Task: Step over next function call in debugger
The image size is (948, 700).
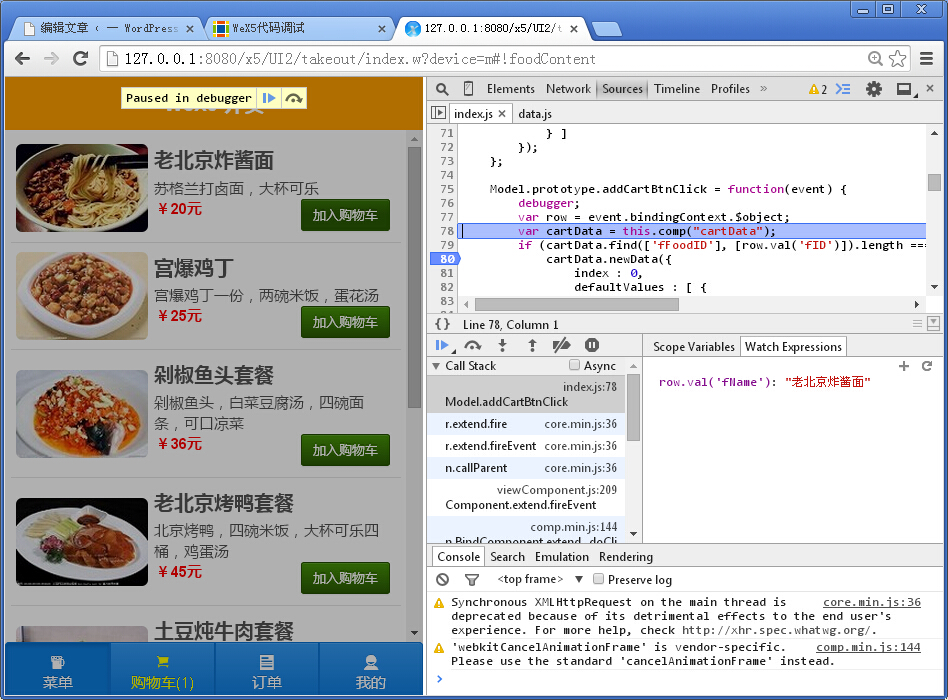Action: pyautogui.click(x=473, y=345)
